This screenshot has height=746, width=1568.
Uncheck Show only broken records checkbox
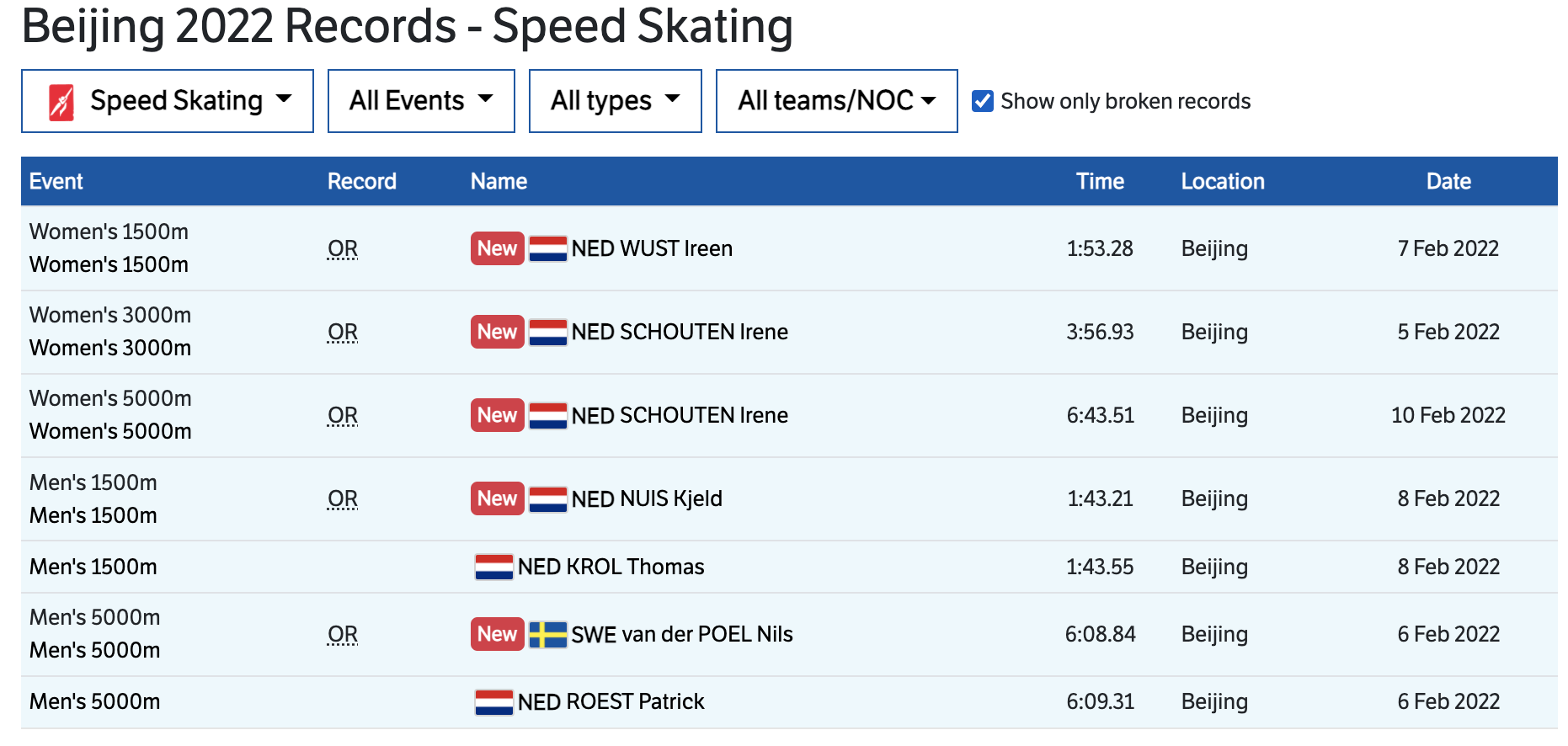coord(983,102)
